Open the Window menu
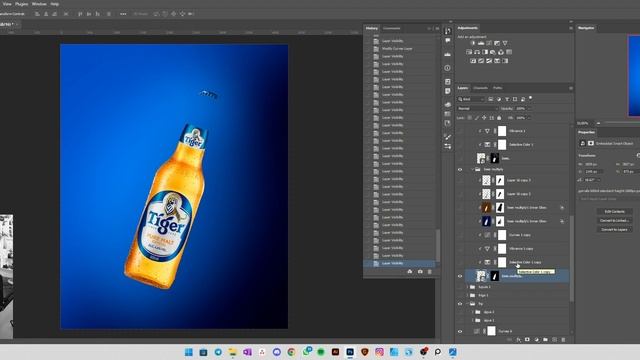 (x=39, y=4)
